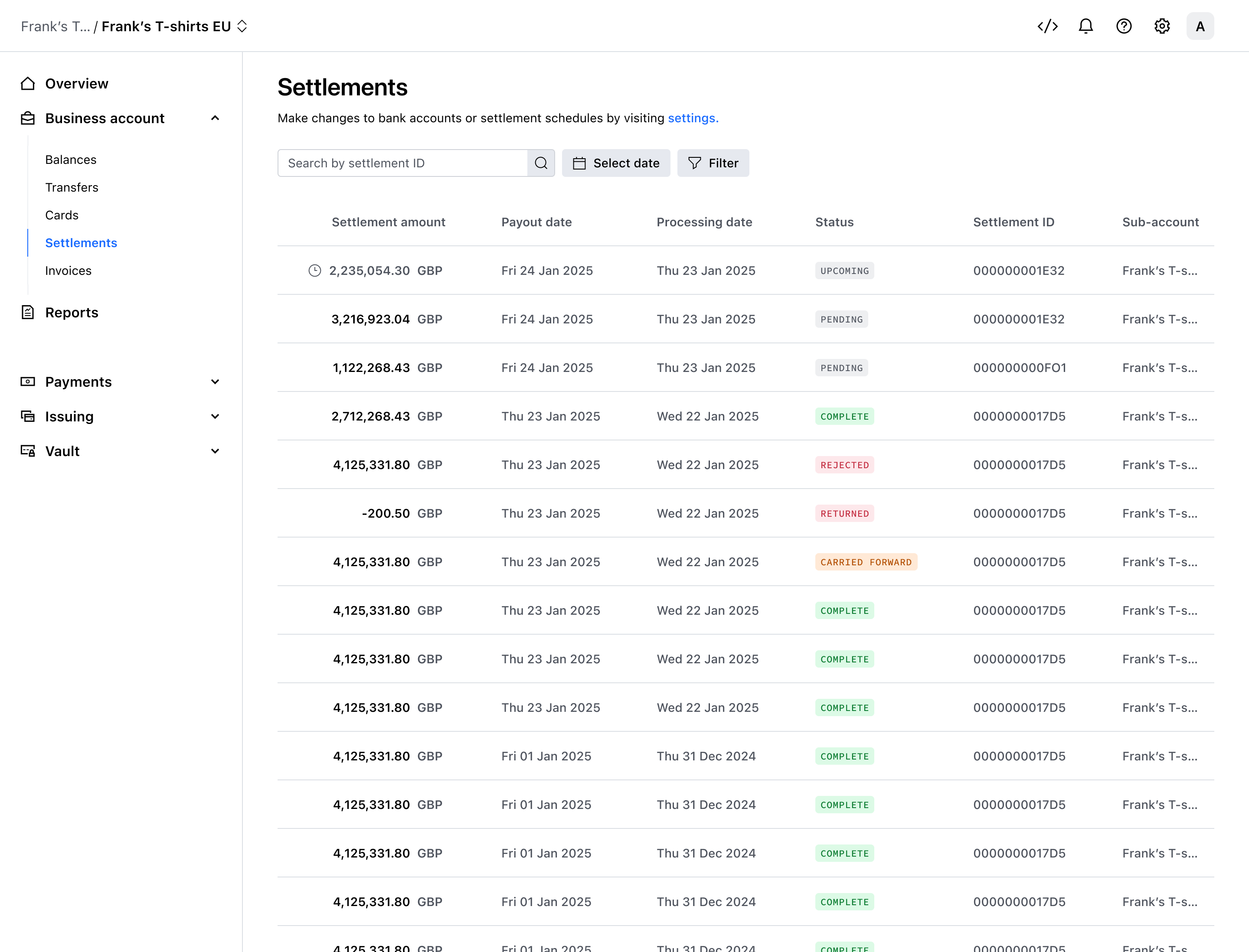Click the Payments cash icon
Screen dimensions: 1249x952
[x=28, y=381]
